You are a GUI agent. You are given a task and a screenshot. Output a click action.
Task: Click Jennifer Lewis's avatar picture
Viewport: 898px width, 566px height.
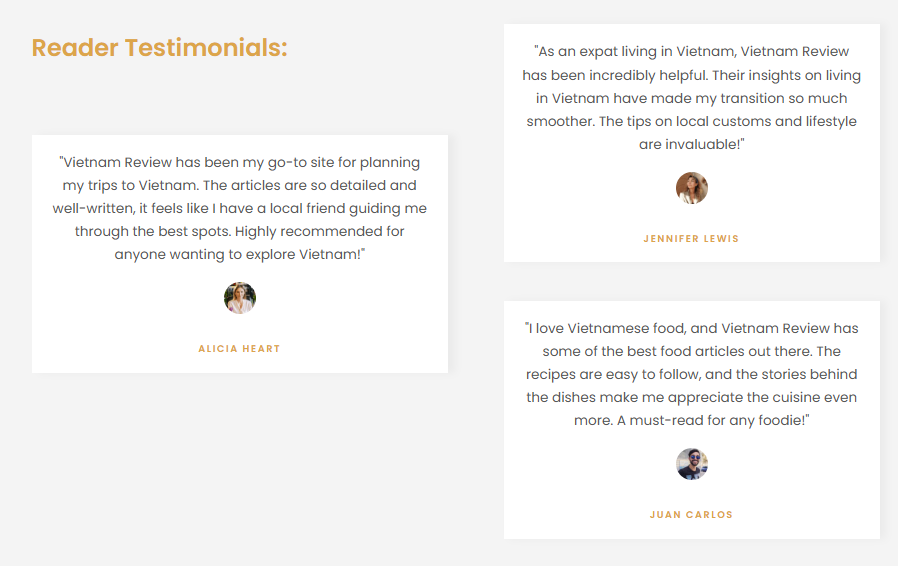click(692, 188)
